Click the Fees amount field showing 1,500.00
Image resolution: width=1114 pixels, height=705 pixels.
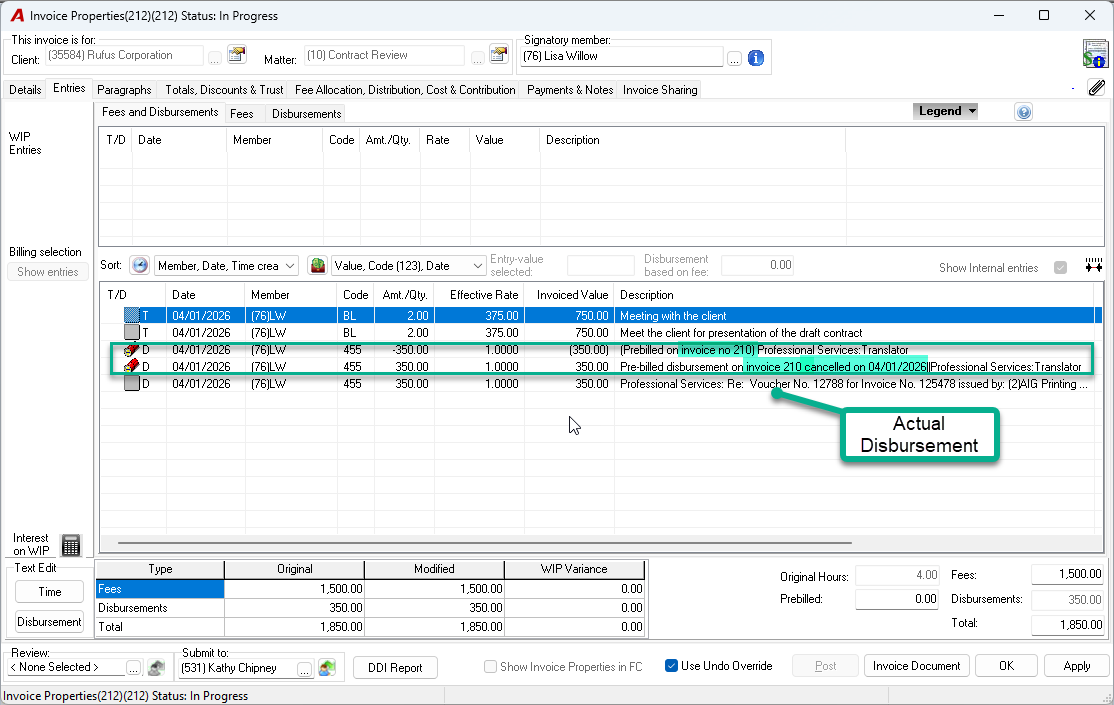pyautogui.click(x=1067, y=574)
